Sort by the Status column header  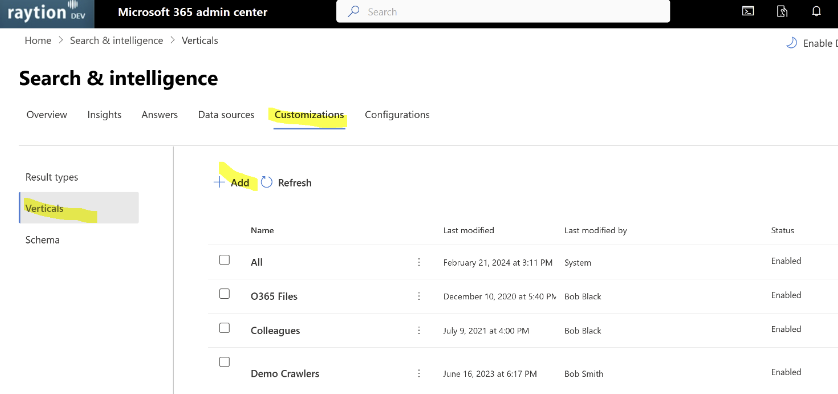point(782,230)
